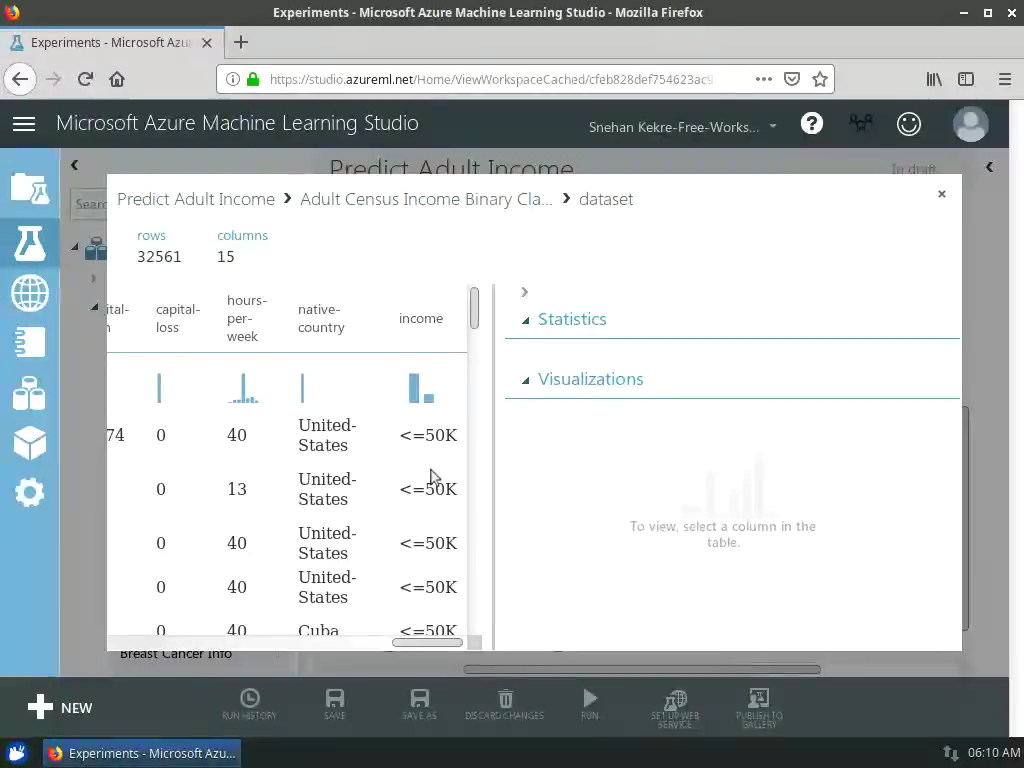
Task: Click the feedback smiley icon
Action: coord(908,123)
